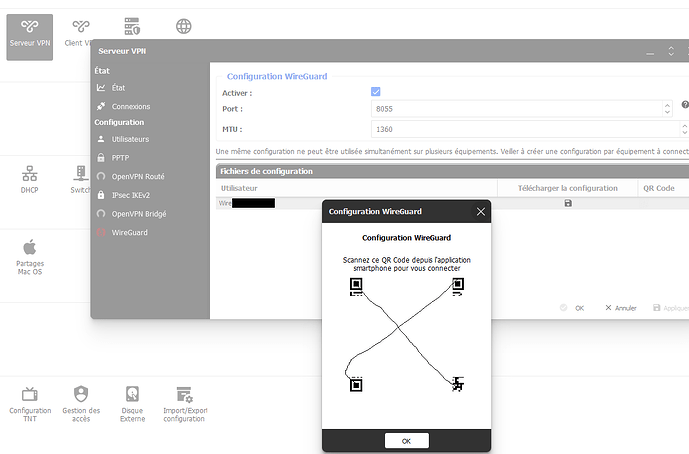The height and width of the screenshot is (454, 689).
Task: Uncheck the Activer WireGuard checkbox
Action: (376, 92)
